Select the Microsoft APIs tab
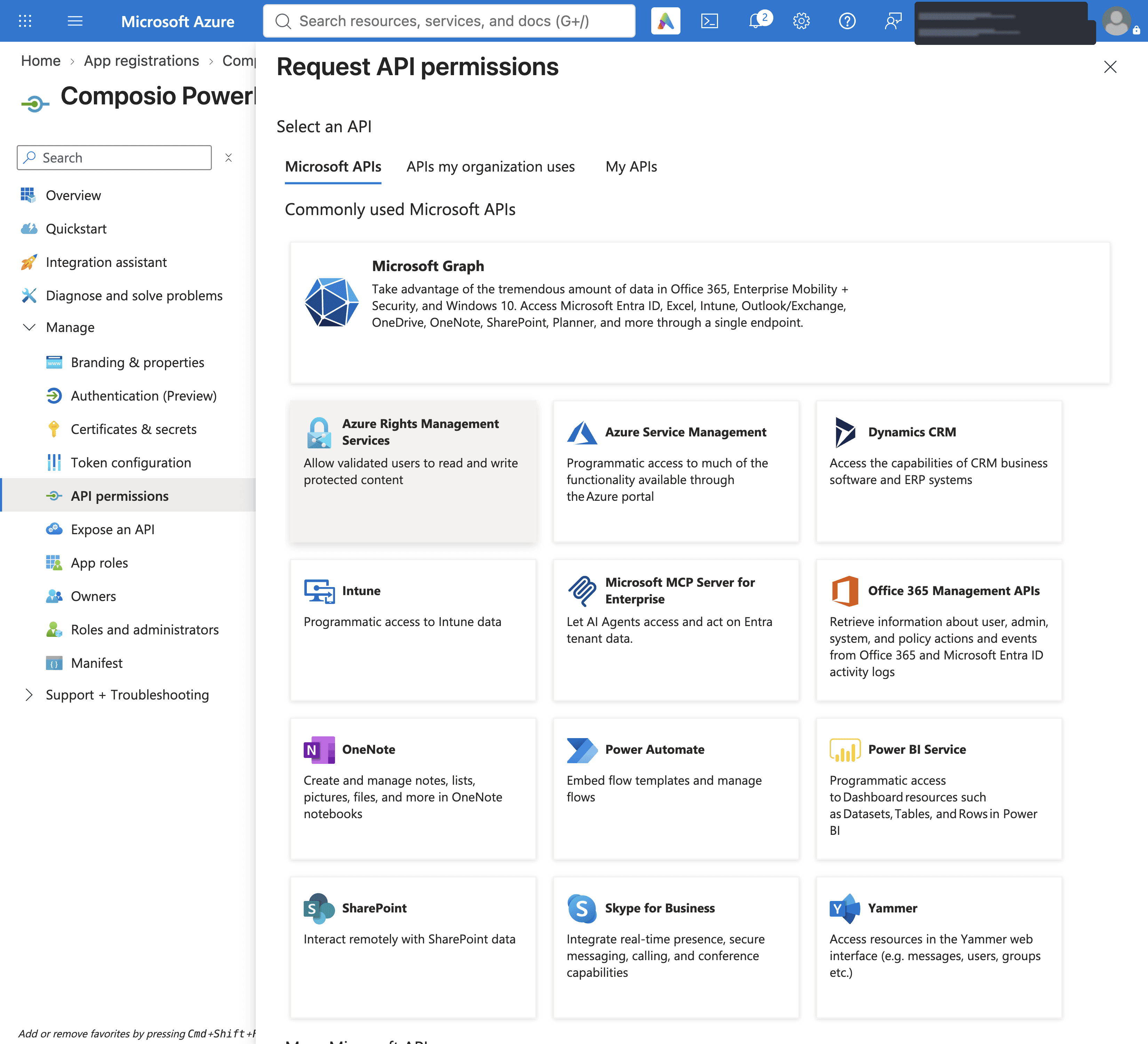Image resolution: width=1148 pixels, height=1044 pixels. (x=333, y=167)
